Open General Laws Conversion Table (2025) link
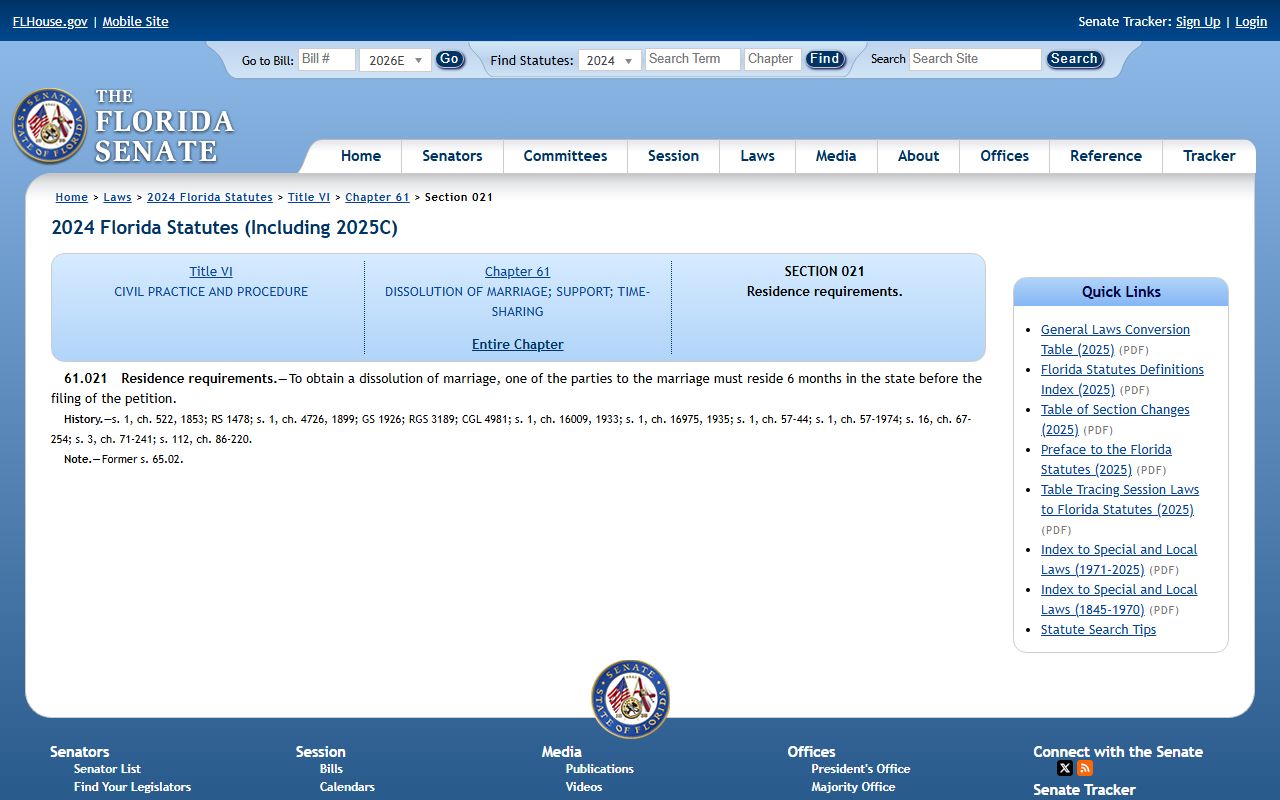 (x=1115, y=339)
